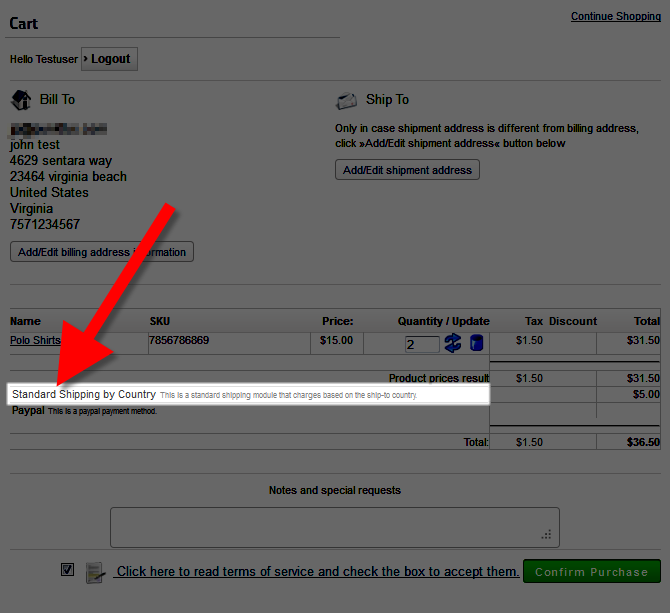Click the arrow beside Logout
This screenshot has height=613, width=670.
86,58
